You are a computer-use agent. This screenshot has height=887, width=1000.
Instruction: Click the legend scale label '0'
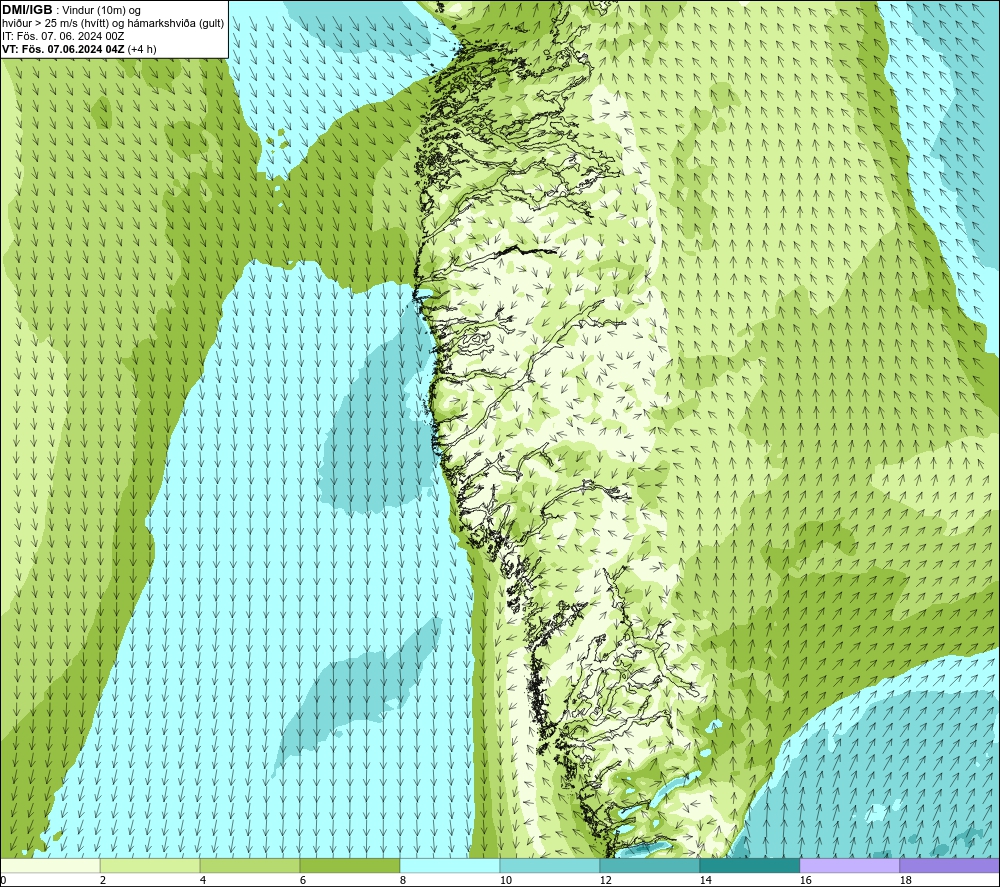click(4, 881)
